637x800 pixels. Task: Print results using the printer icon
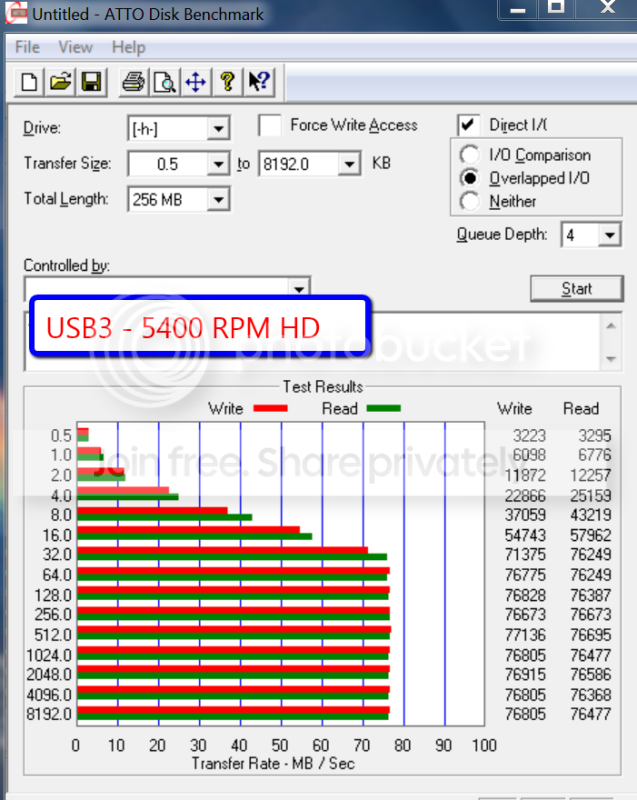(x=134, y=82)
